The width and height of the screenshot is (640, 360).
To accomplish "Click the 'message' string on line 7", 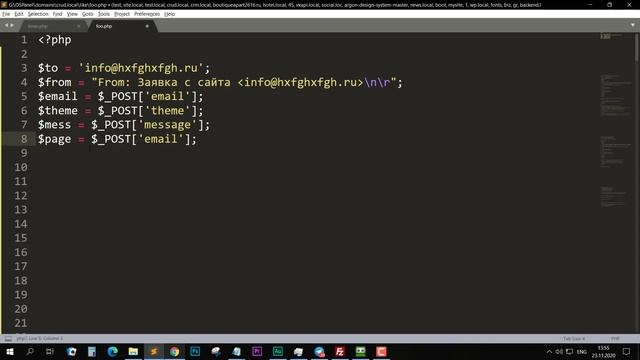I will pos(167,125).
